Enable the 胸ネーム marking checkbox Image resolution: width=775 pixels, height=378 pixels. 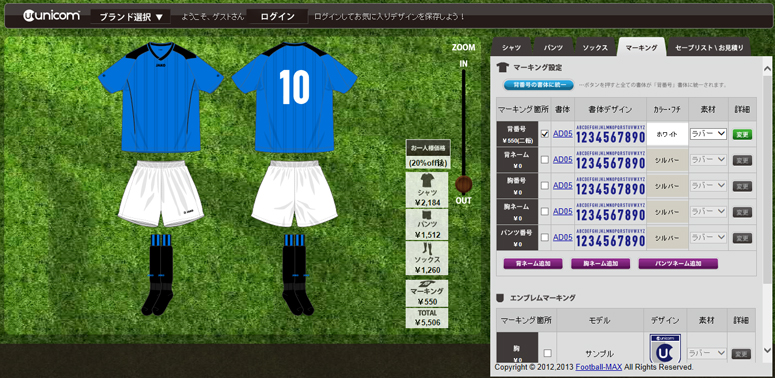coord(545,211)
